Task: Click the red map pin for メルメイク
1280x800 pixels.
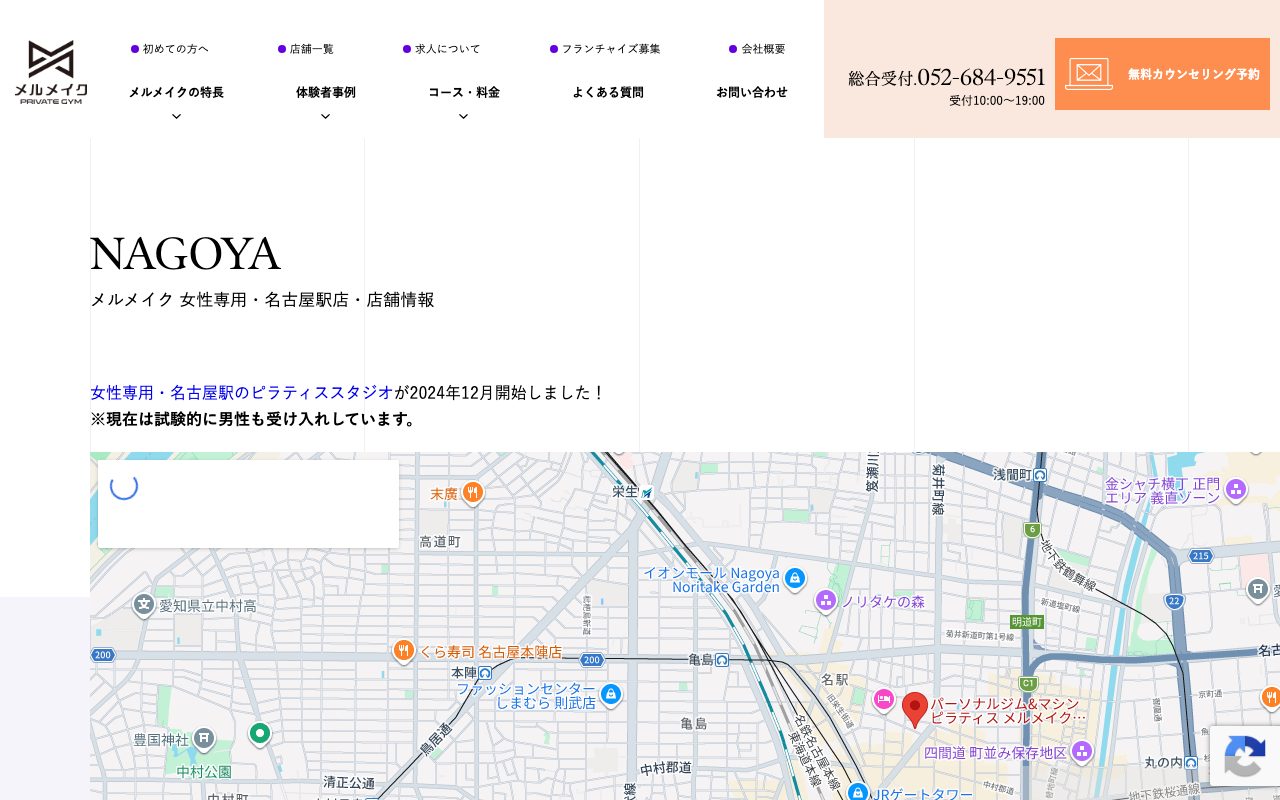Action: point(914,709)
